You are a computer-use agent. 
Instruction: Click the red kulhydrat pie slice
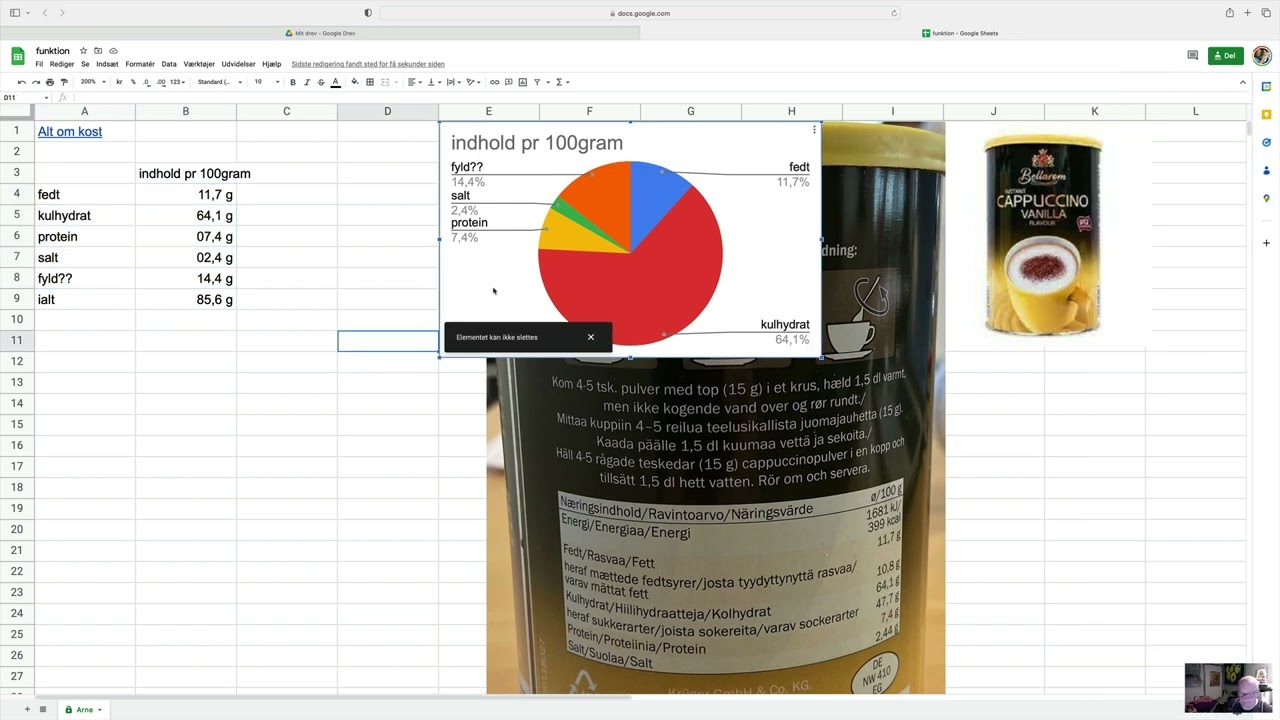click(640, 280)
